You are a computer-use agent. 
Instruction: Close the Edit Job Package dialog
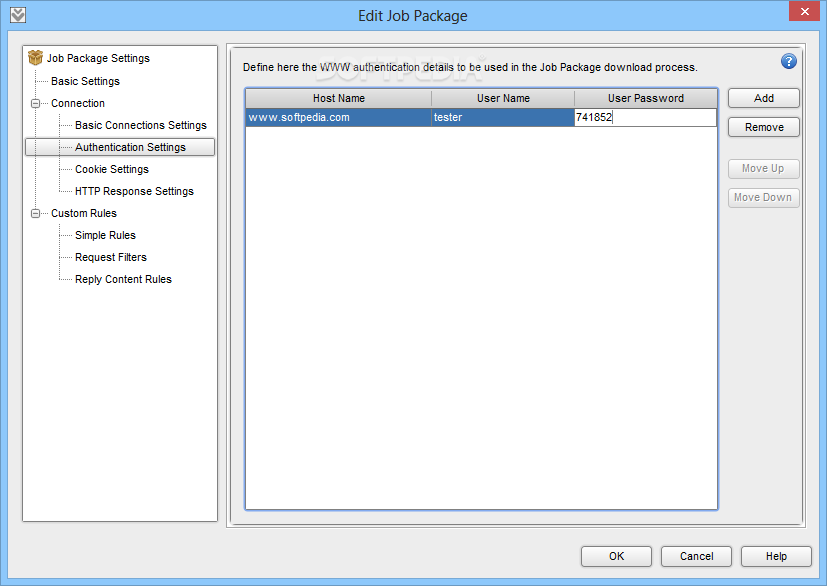pos(804,11)
